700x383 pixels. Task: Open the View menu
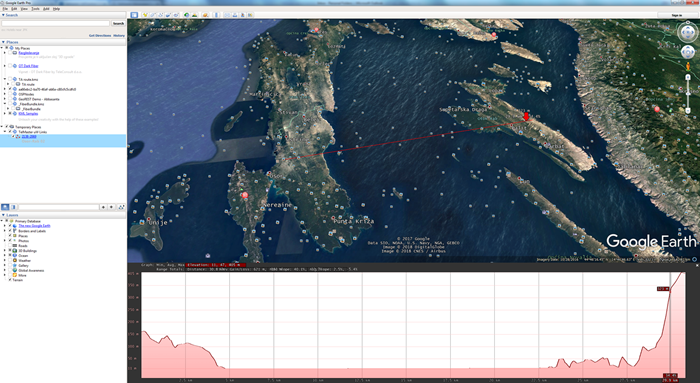[x=25, y=8]
